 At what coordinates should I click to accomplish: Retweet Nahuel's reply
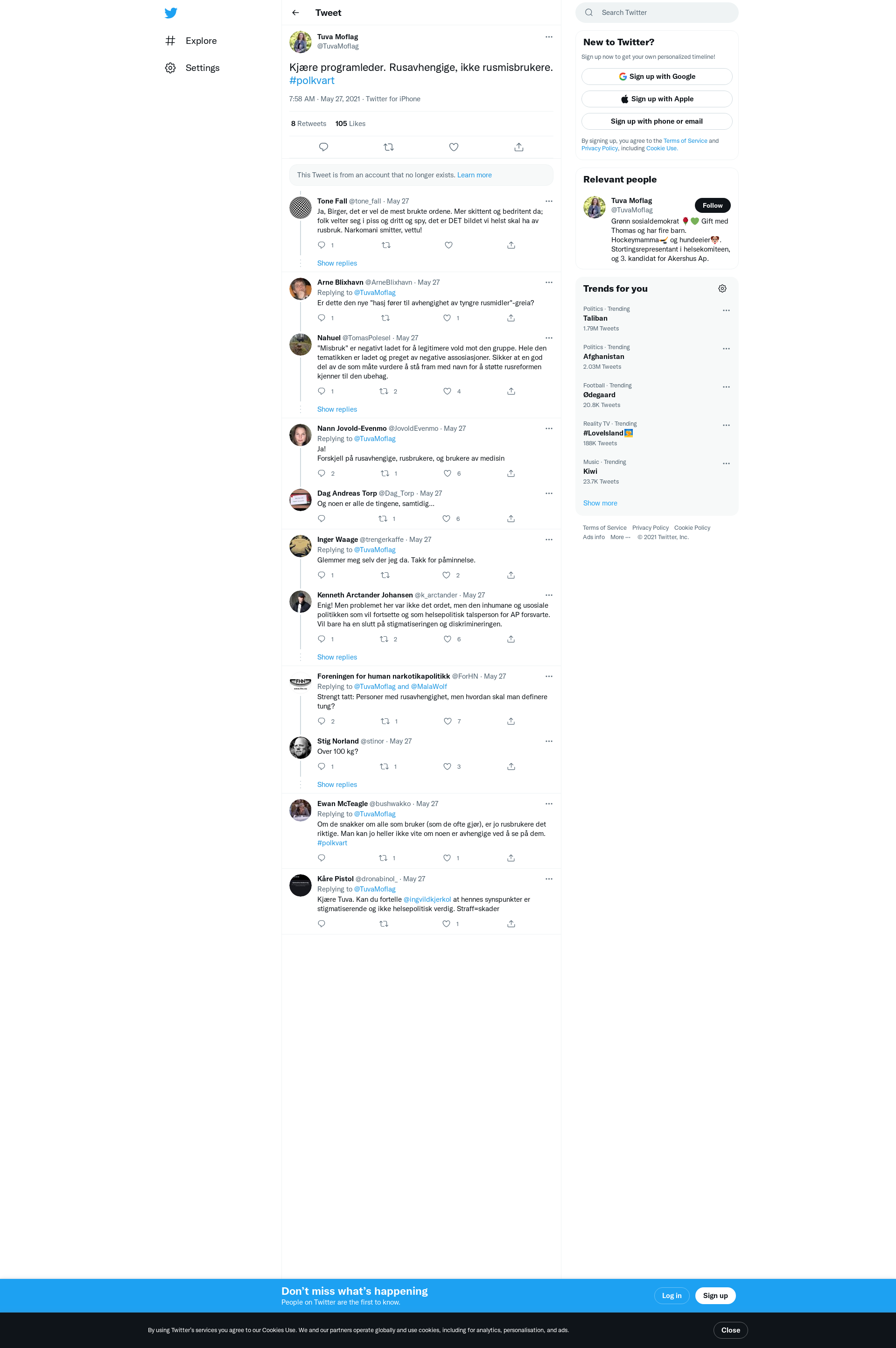click(x=384, y=391)
